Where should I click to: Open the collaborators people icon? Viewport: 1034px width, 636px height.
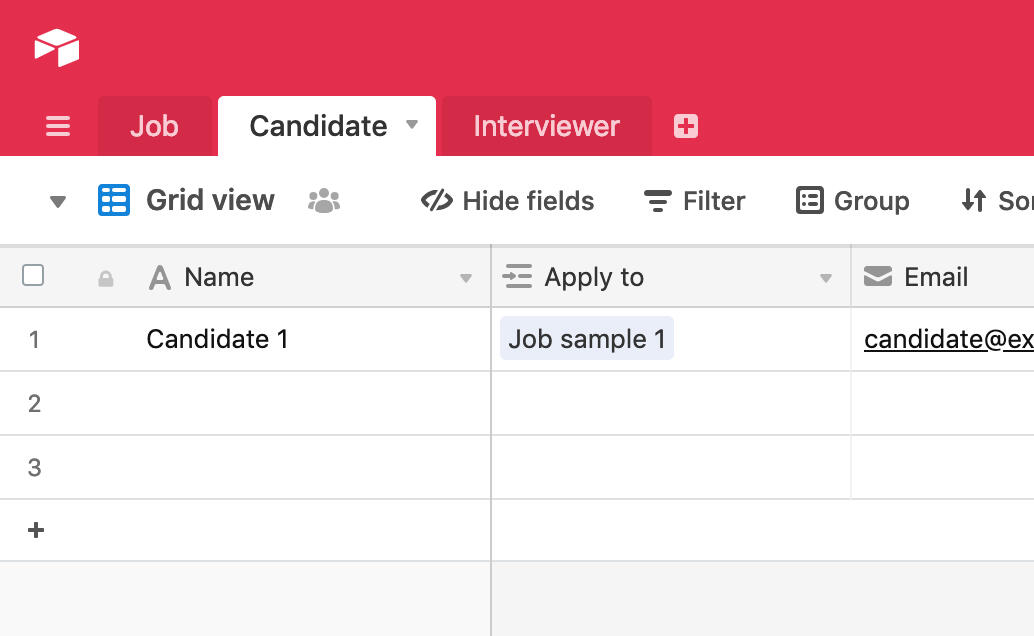pos(324,201)
